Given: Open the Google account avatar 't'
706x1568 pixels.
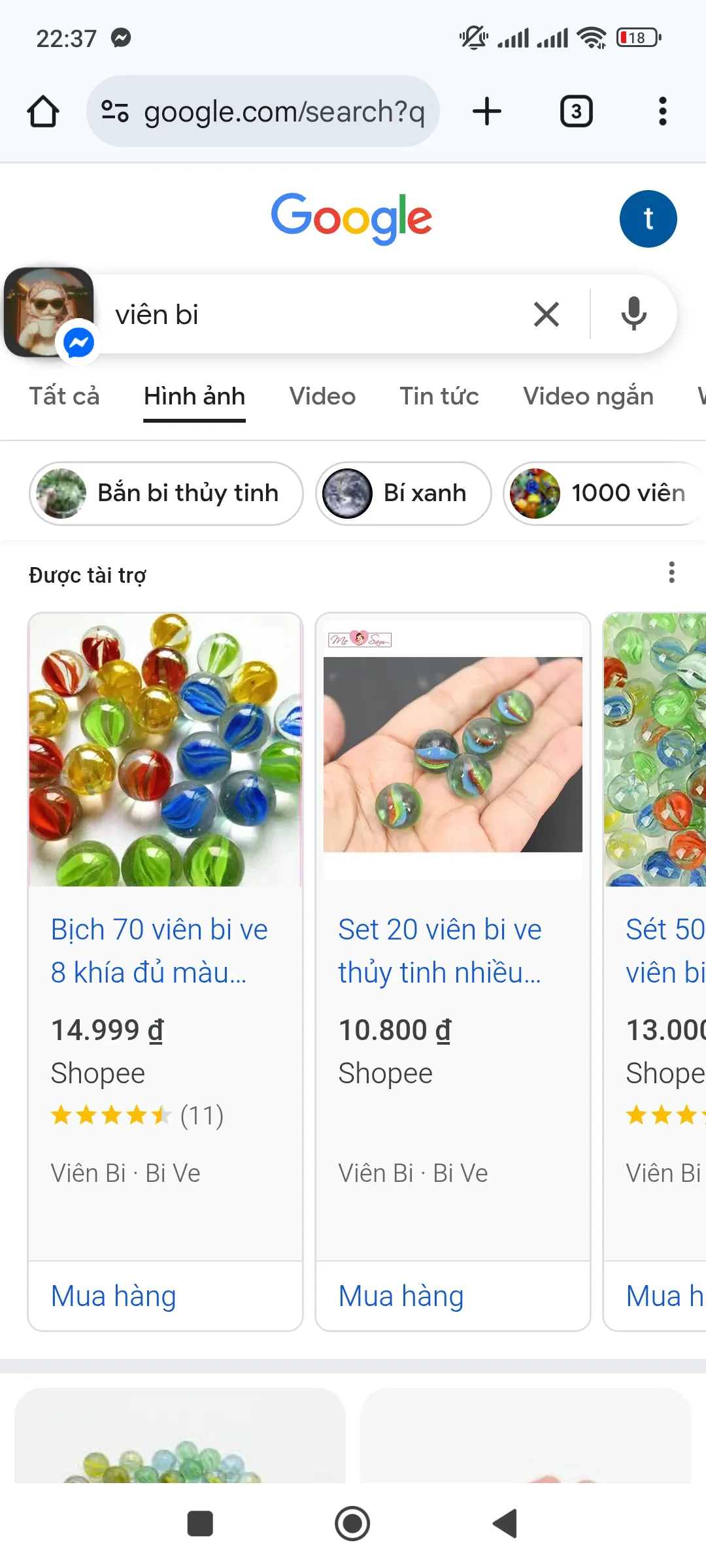Looking at the screenshot, I should [648, 219].
